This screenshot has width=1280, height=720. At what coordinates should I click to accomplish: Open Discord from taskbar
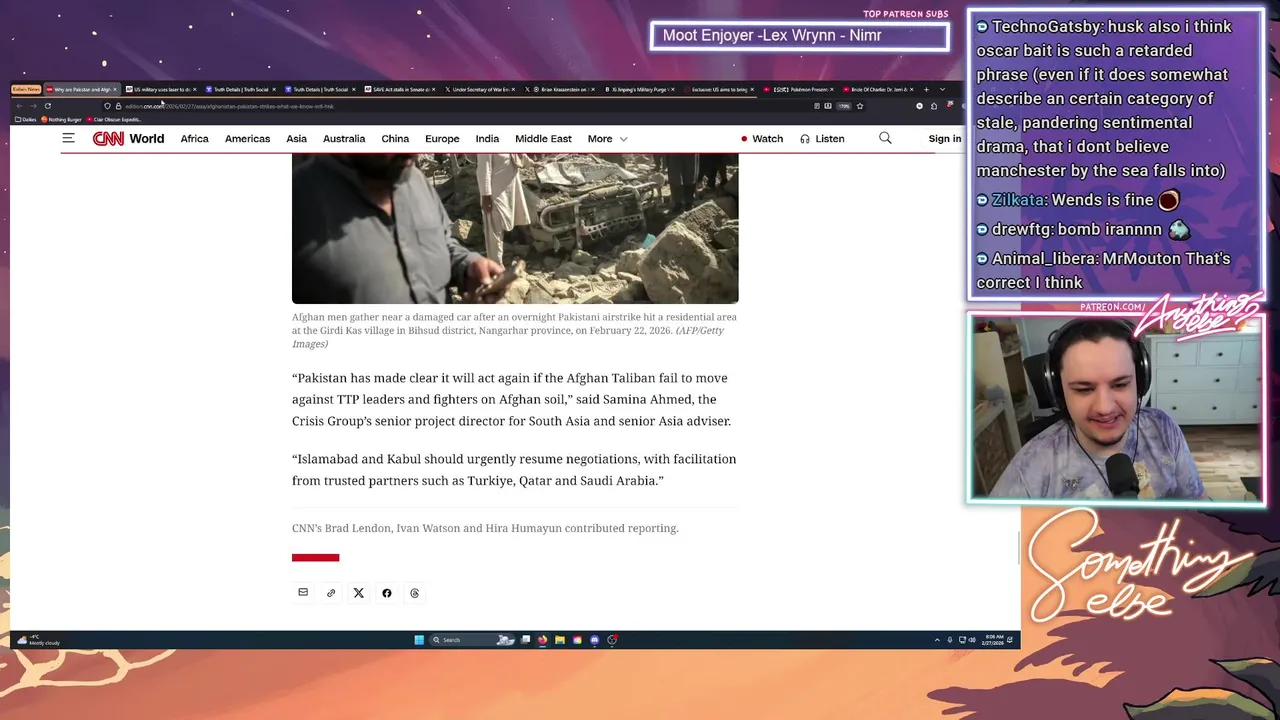coord(594,640)
